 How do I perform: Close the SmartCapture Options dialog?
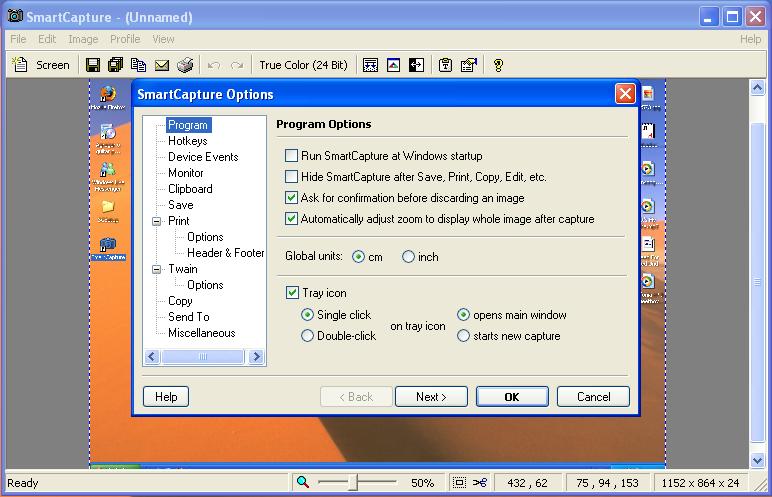pos(625,94)
